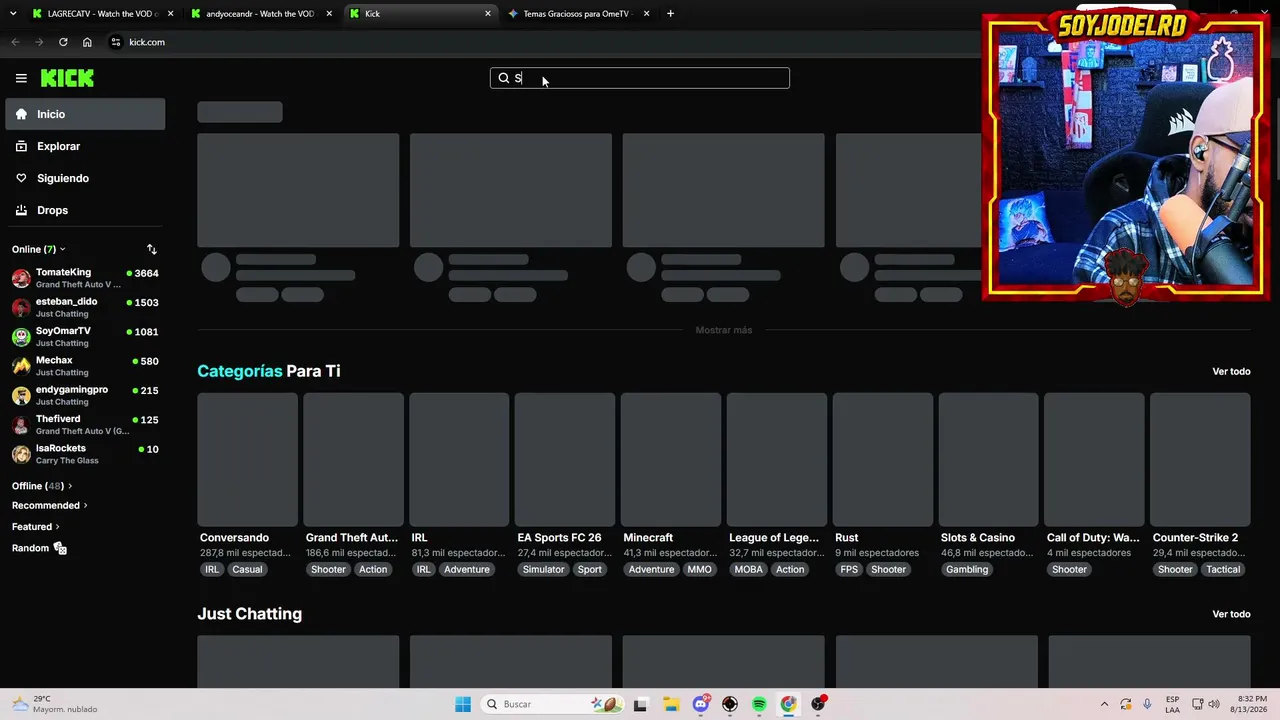The image size is (1280, 720).
Task: Open Task View in the taskbar
Action: pos(640,704)
